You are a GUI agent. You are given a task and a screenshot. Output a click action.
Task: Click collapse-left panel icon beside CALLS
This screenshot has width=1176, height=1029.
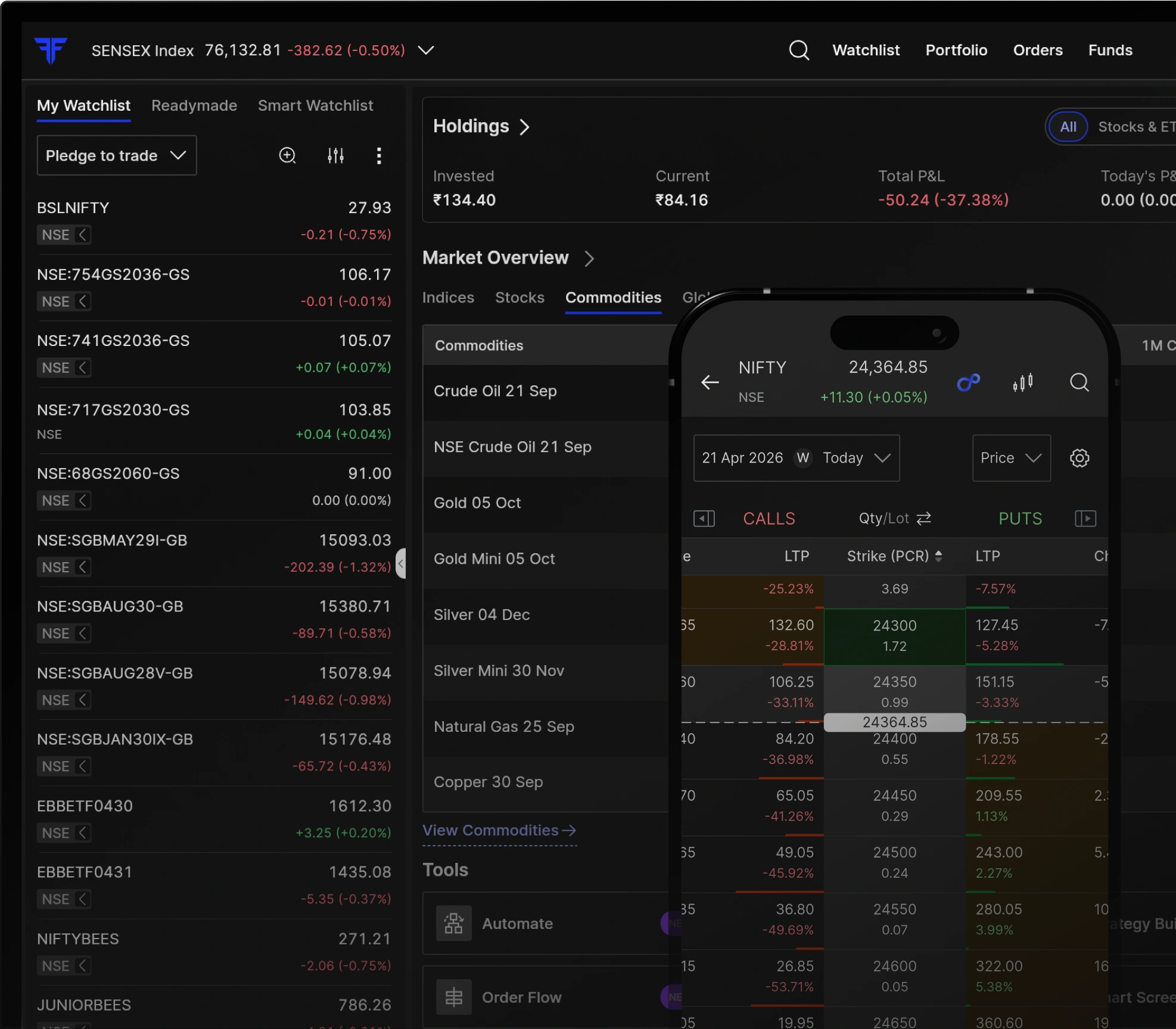(704, 519)
